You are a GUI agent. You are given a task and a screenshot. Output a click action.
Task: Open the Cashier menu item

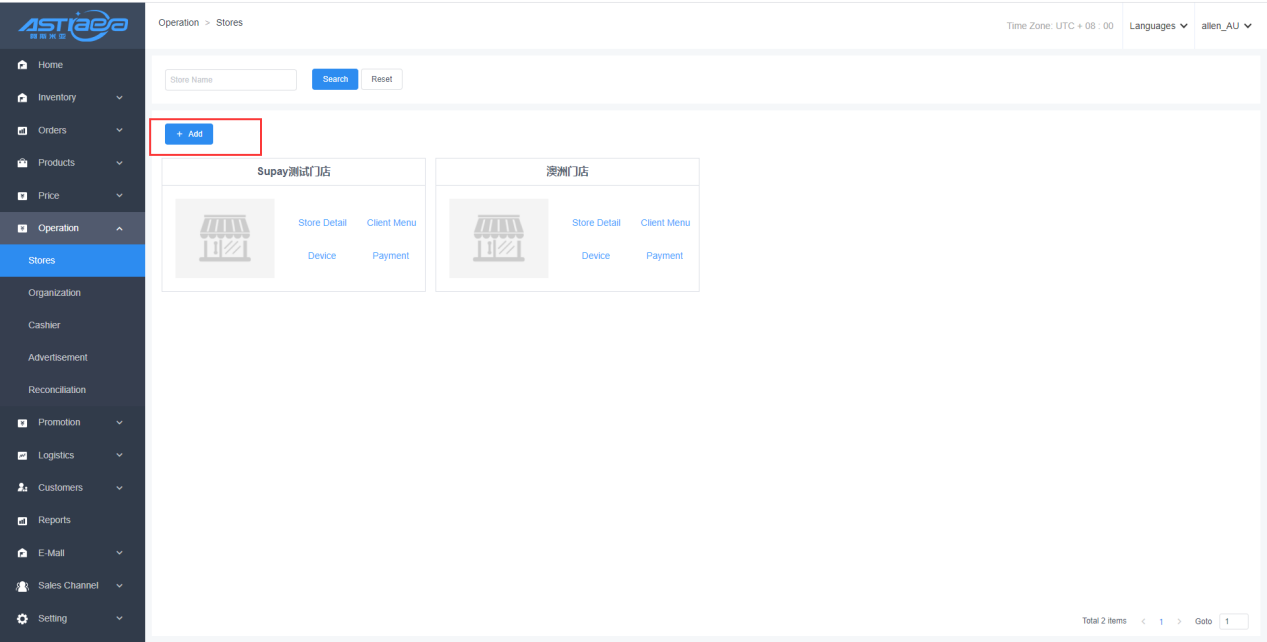[x=45, y=325]
